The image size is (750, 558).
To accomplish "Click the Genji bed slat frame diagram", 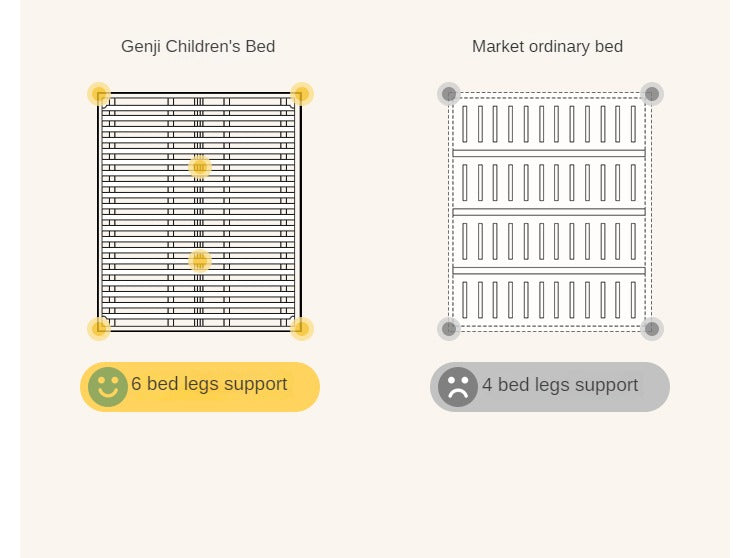I will tap(200, 211).
